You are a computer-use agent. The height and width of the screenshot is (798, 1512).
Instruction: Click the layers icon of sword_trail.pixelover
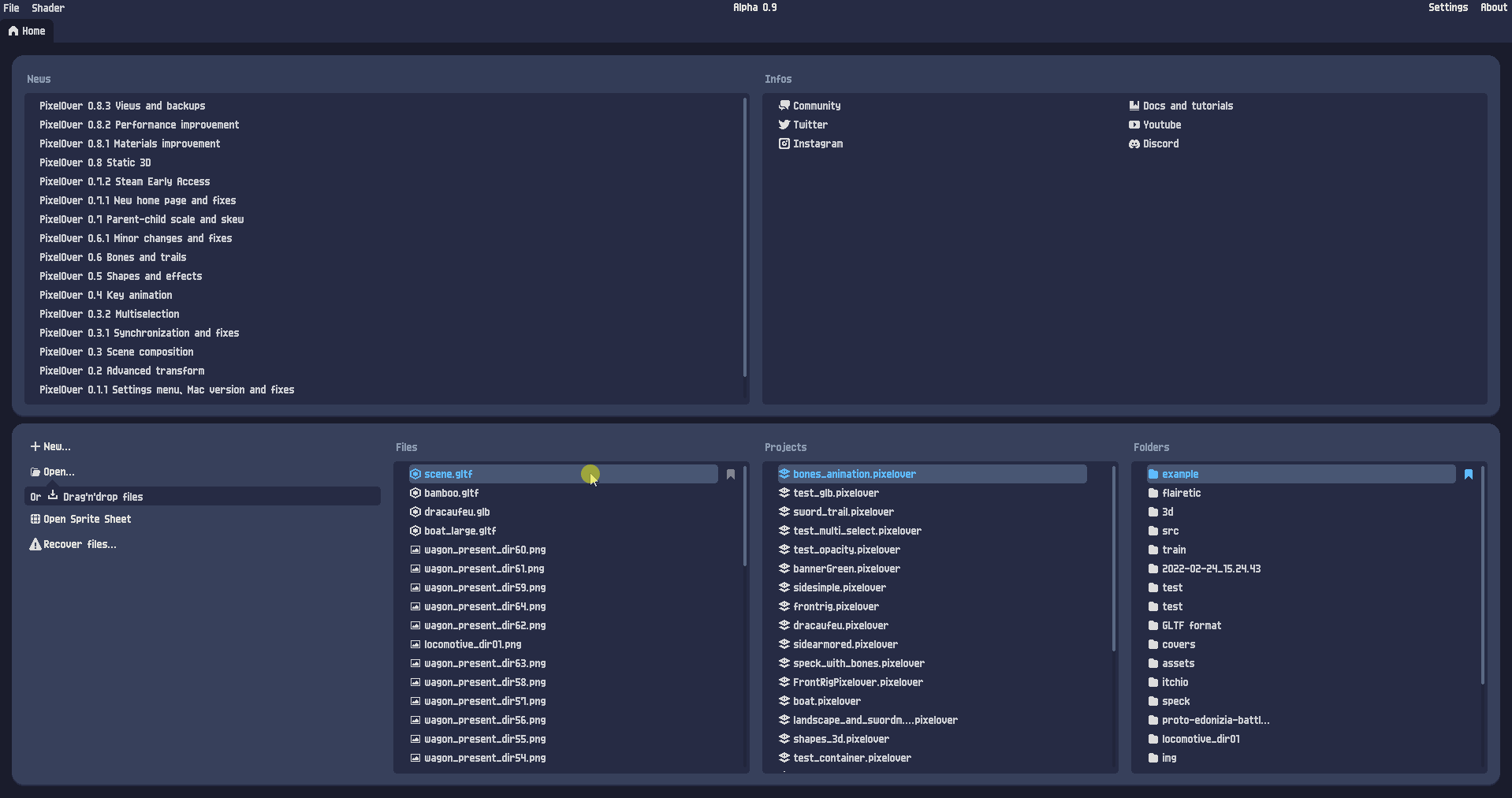tap(784, 512)
